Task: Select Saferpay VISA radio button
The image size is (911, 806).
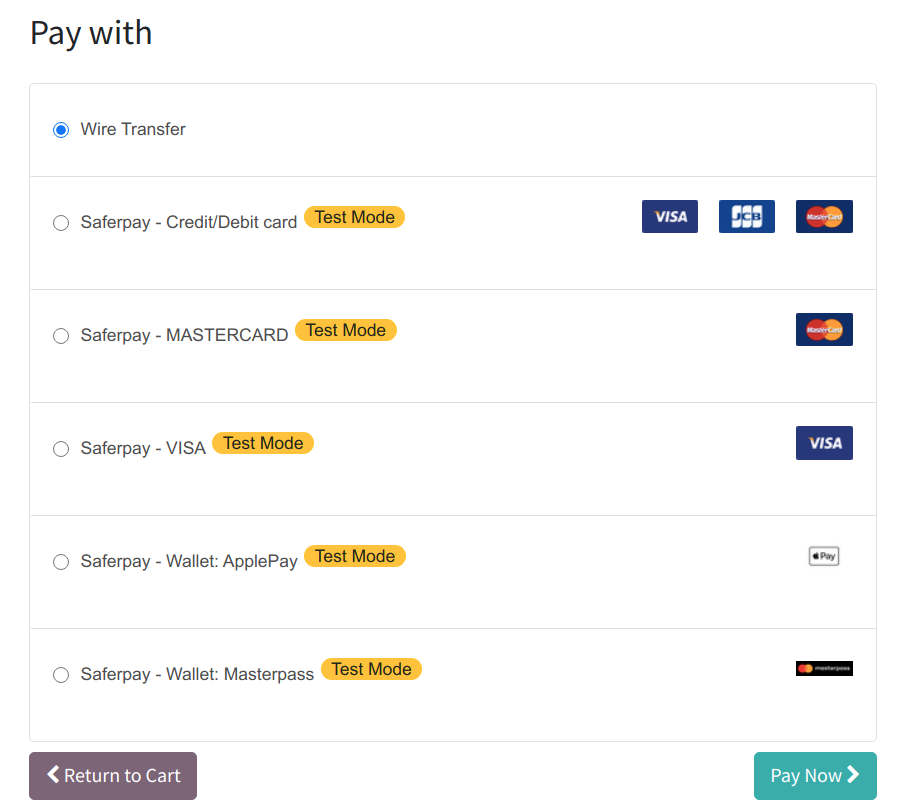Action: pyautogui.click(x=61, y=449)
